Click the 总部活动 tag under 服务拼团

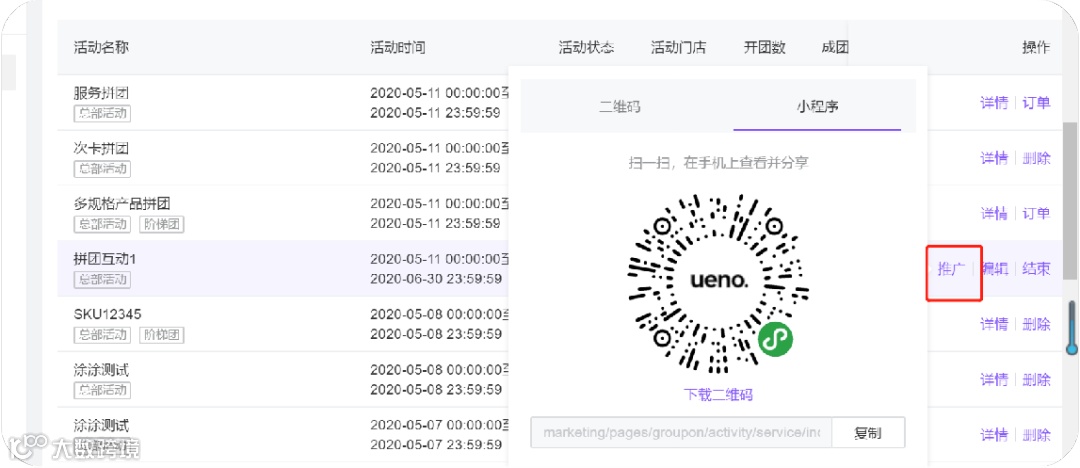[102, 114]
